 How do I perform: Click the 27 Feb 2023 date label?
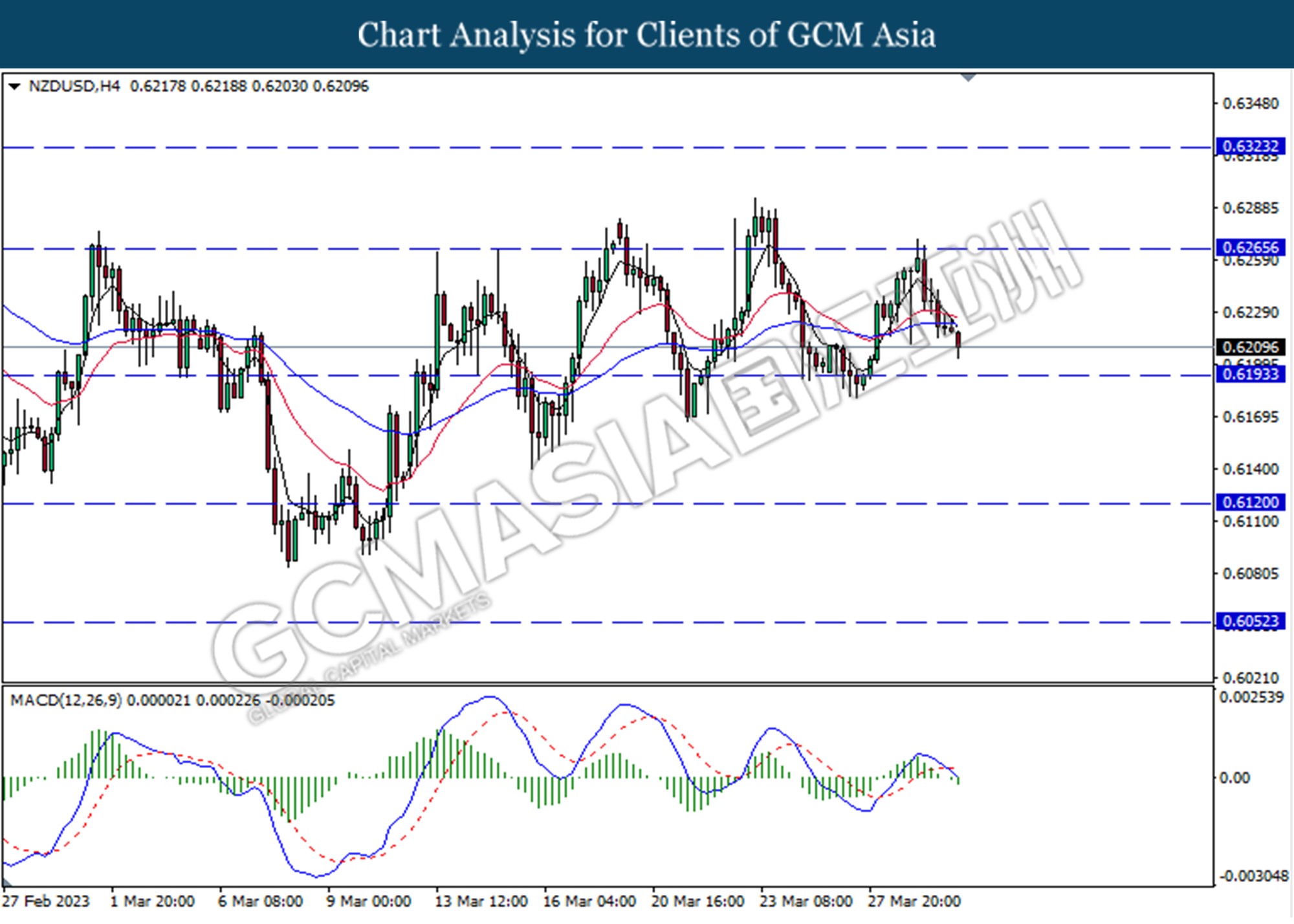46,901
